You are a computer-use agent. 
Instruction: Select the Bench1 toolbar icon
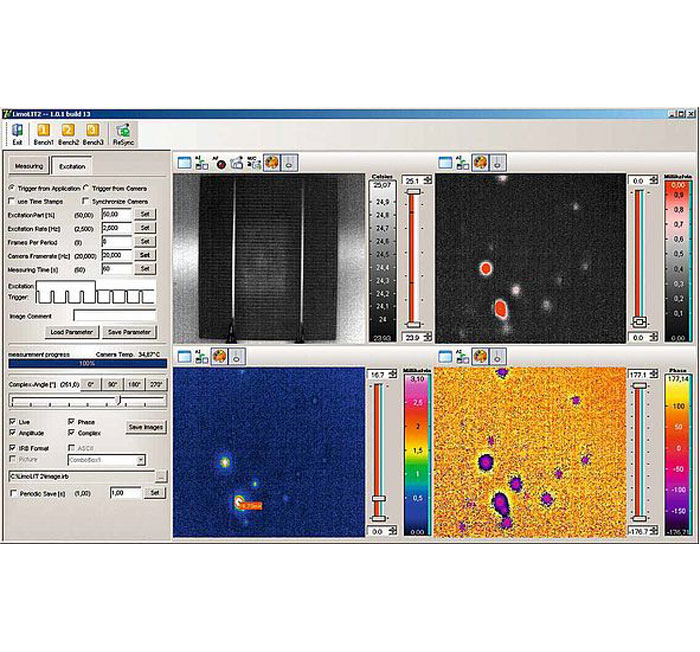coord(42,130)
